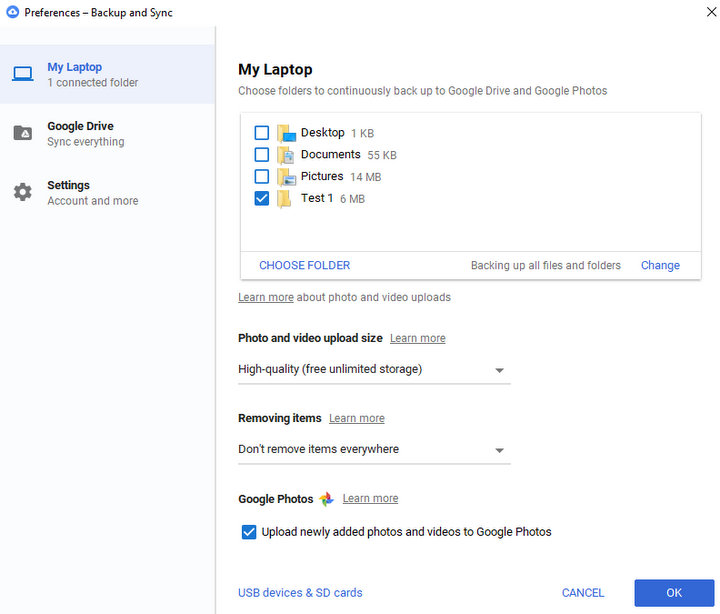
Task: Click Change link for backup files
Action: 660,265
